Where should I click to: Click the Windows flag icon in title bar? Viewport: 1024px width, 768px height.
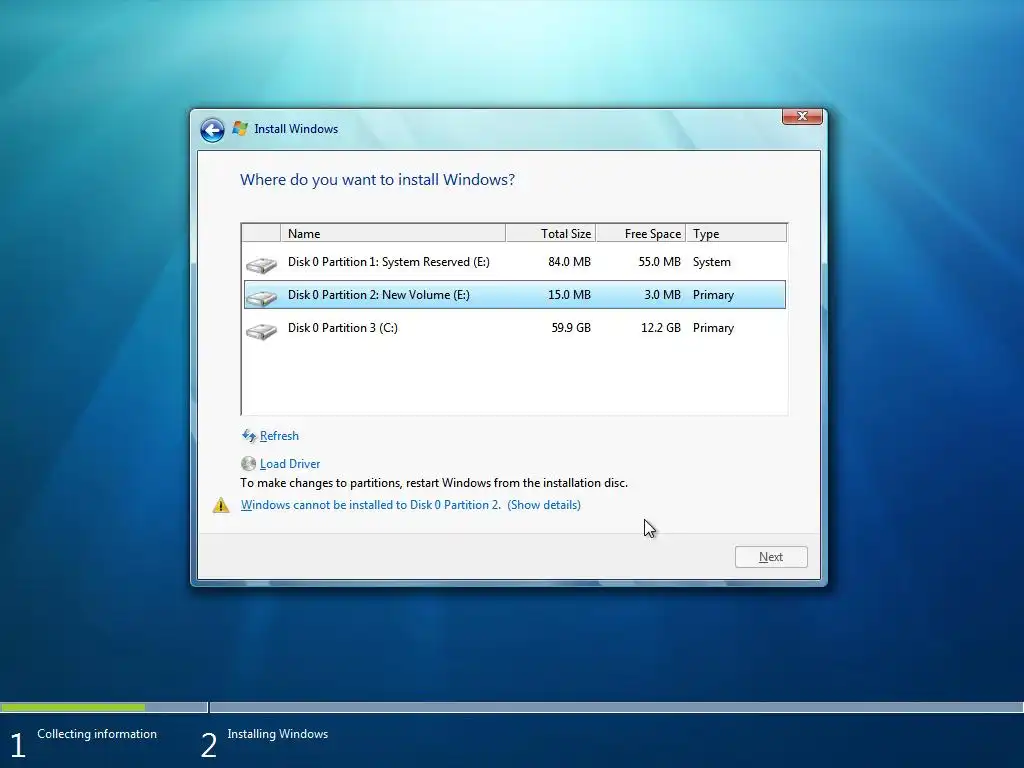(240, 128)
